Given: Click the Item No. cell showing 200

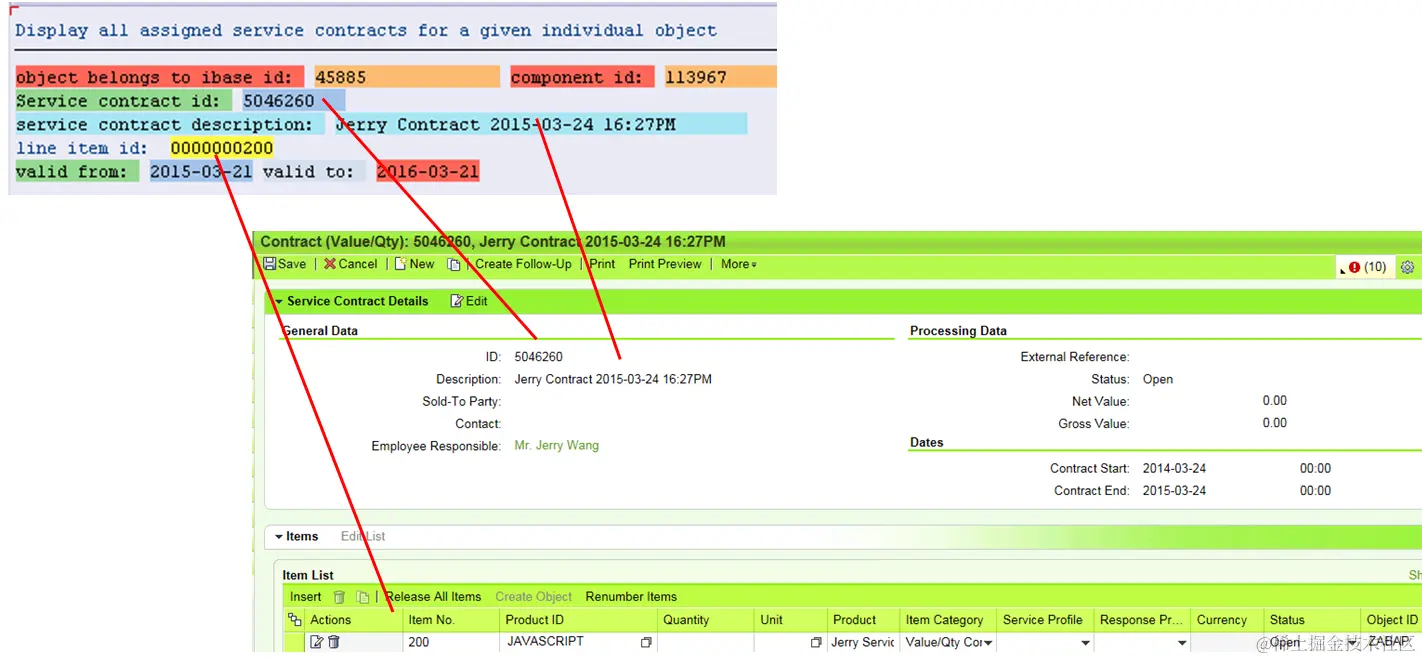Looking at the screenshot, I should pos(450,642).
